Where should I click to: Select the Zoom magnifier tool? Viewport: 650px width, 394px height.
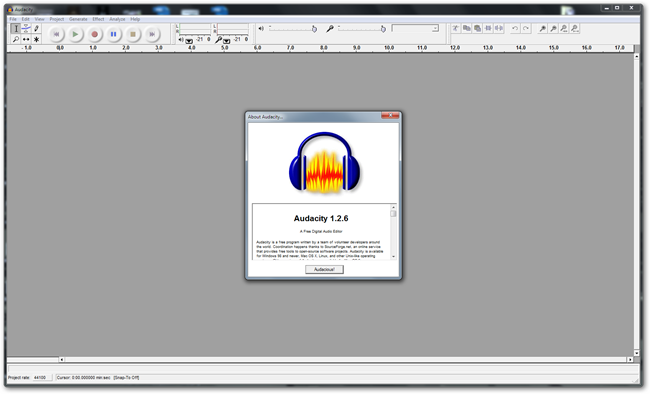pos(16,39)
